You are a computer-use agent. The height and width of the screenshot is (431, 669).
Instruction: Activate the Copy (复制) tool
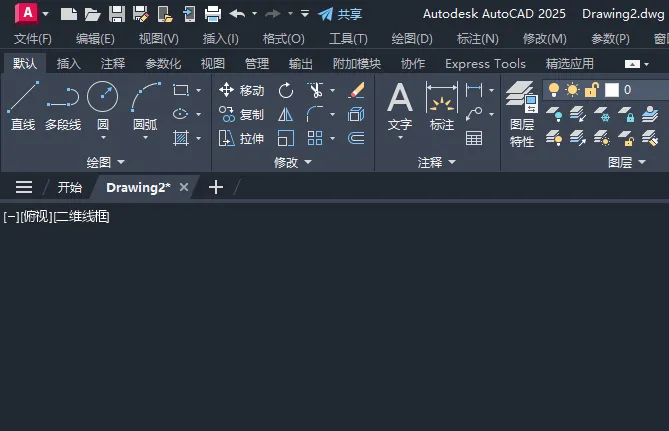pyautogui.click(x=241, y=114)
